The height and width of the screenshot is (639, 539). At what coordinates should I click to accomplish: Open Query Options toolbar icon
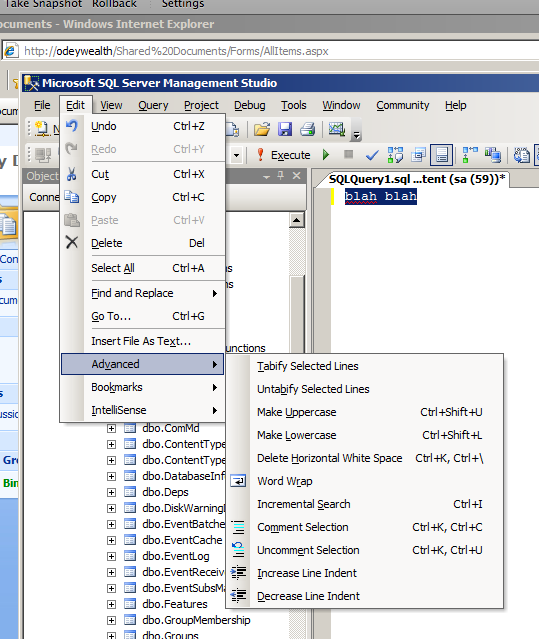tap(418, 155)
